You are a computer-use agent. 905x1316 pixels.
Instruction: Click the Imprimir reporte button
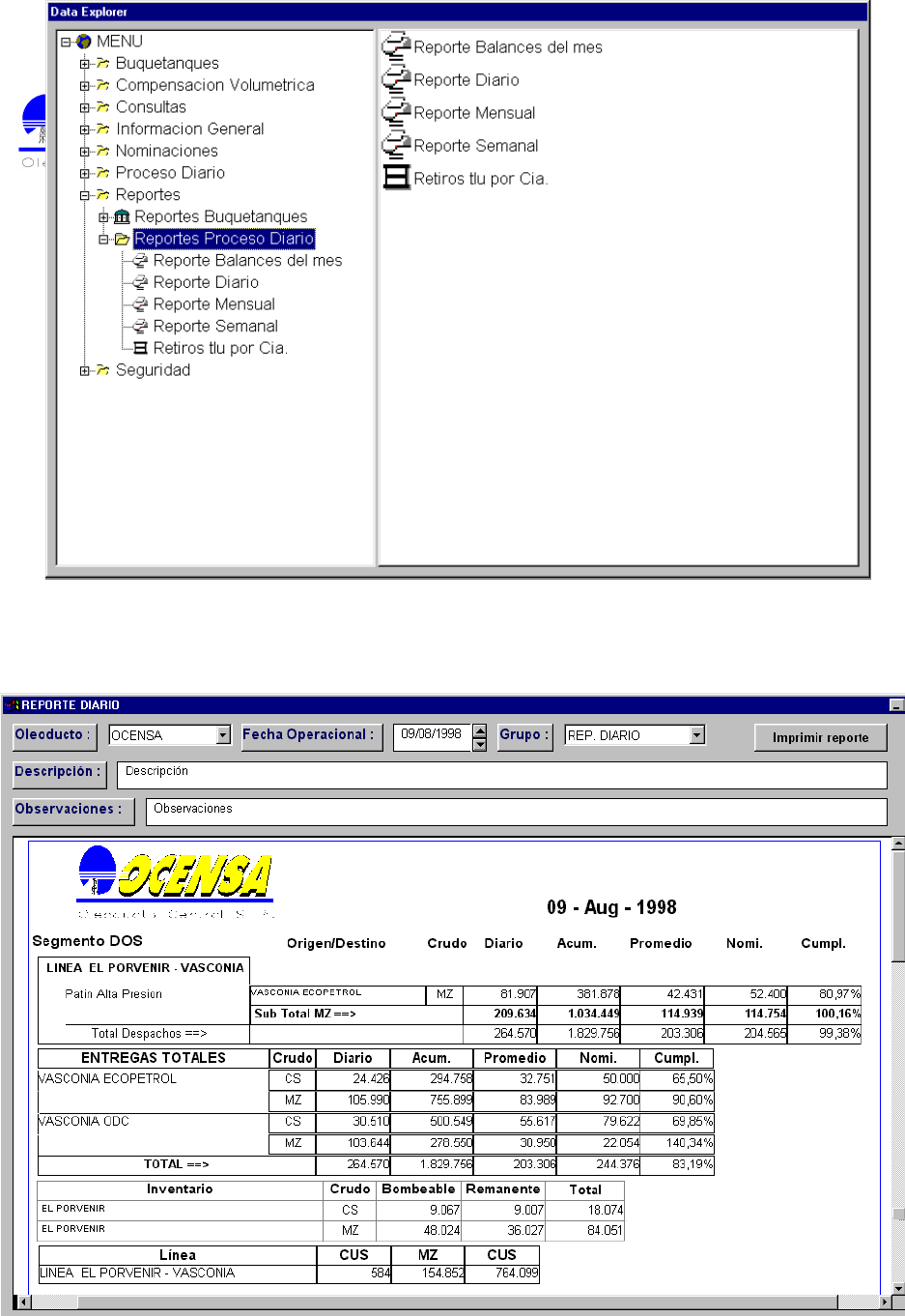pyautogui.click(x=820, y=737)
